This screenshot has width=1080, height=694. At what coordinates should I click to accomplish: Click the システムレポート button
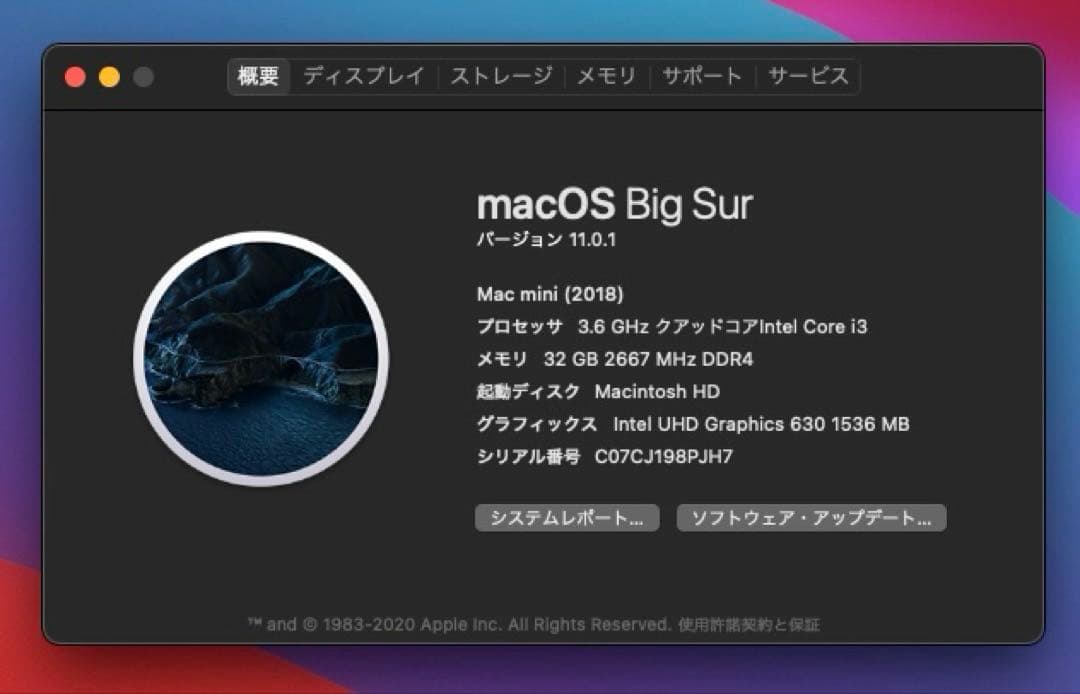[x=567, y=518]
